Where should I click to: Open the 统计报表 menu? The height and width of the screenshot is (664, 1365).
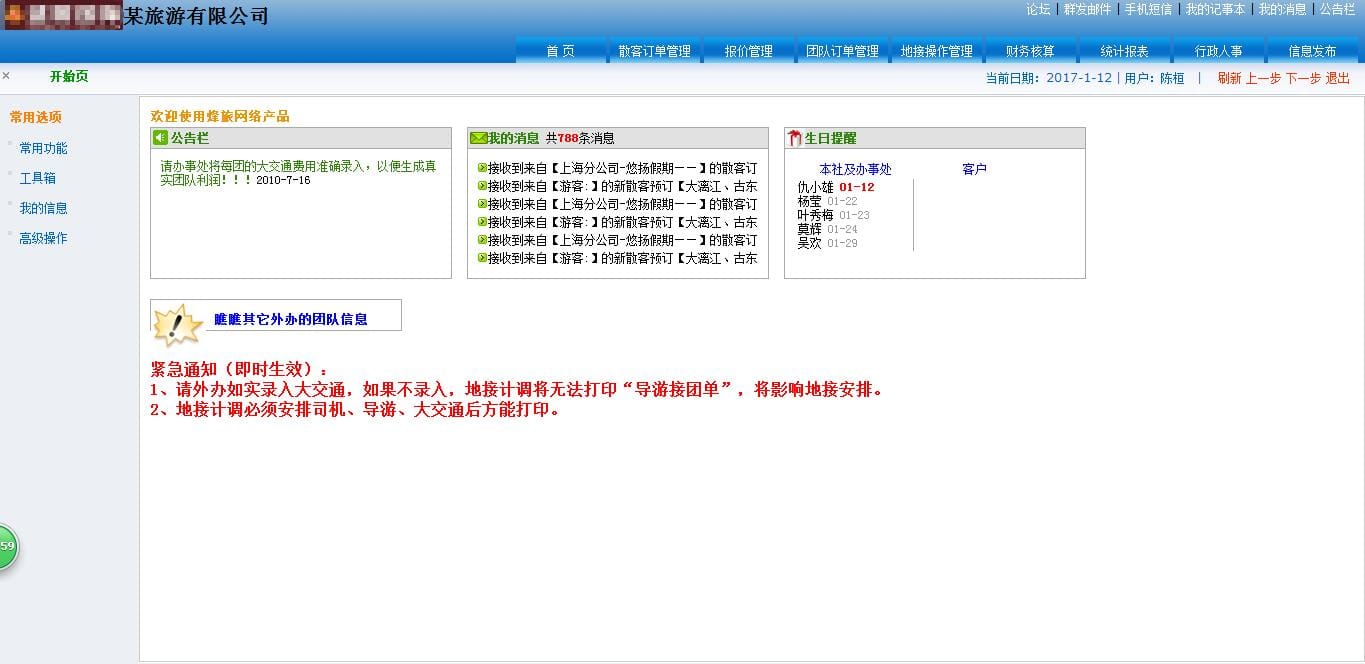pos(1124,51)
